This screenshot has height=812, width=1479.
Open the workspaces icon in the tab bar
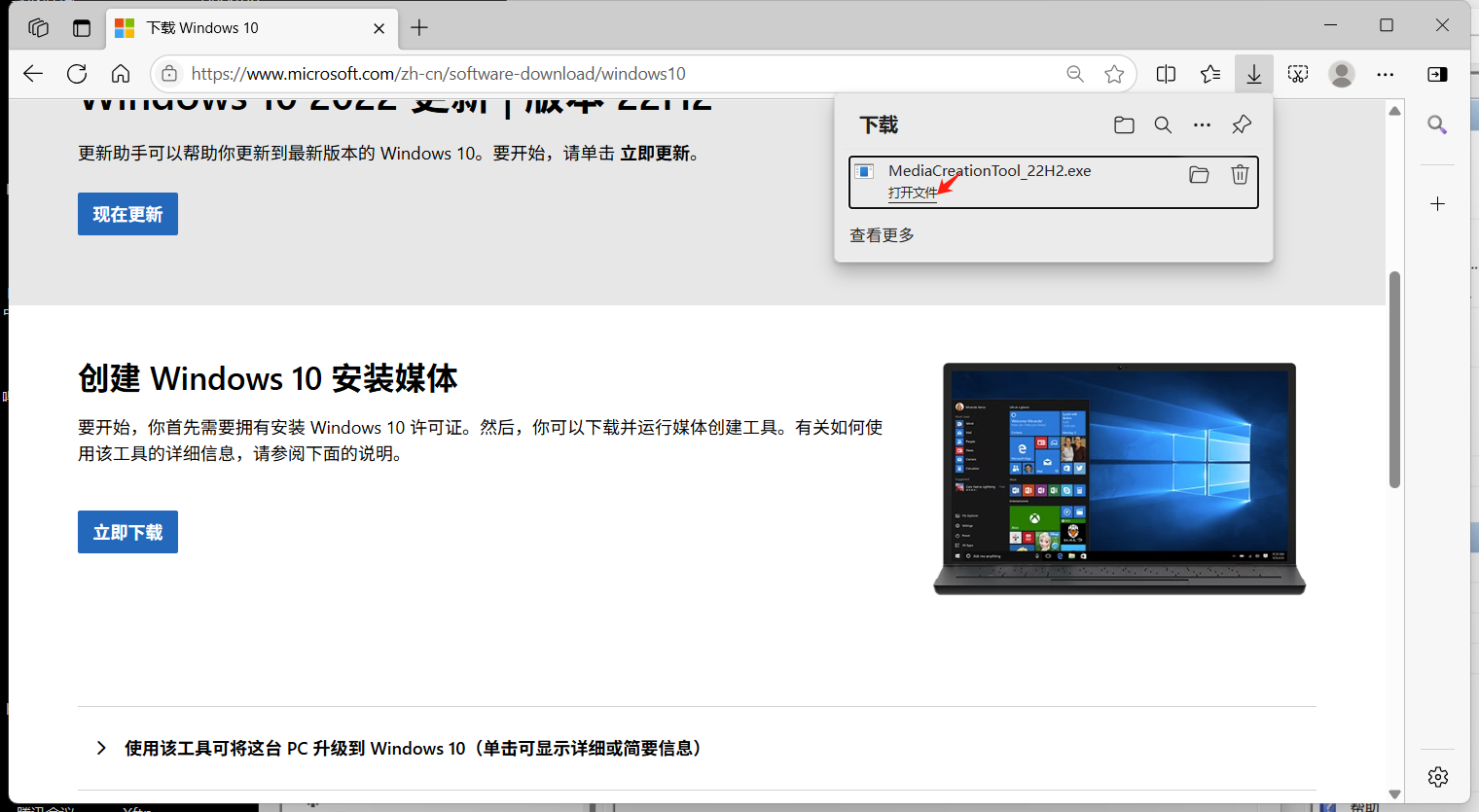[39, 27]
